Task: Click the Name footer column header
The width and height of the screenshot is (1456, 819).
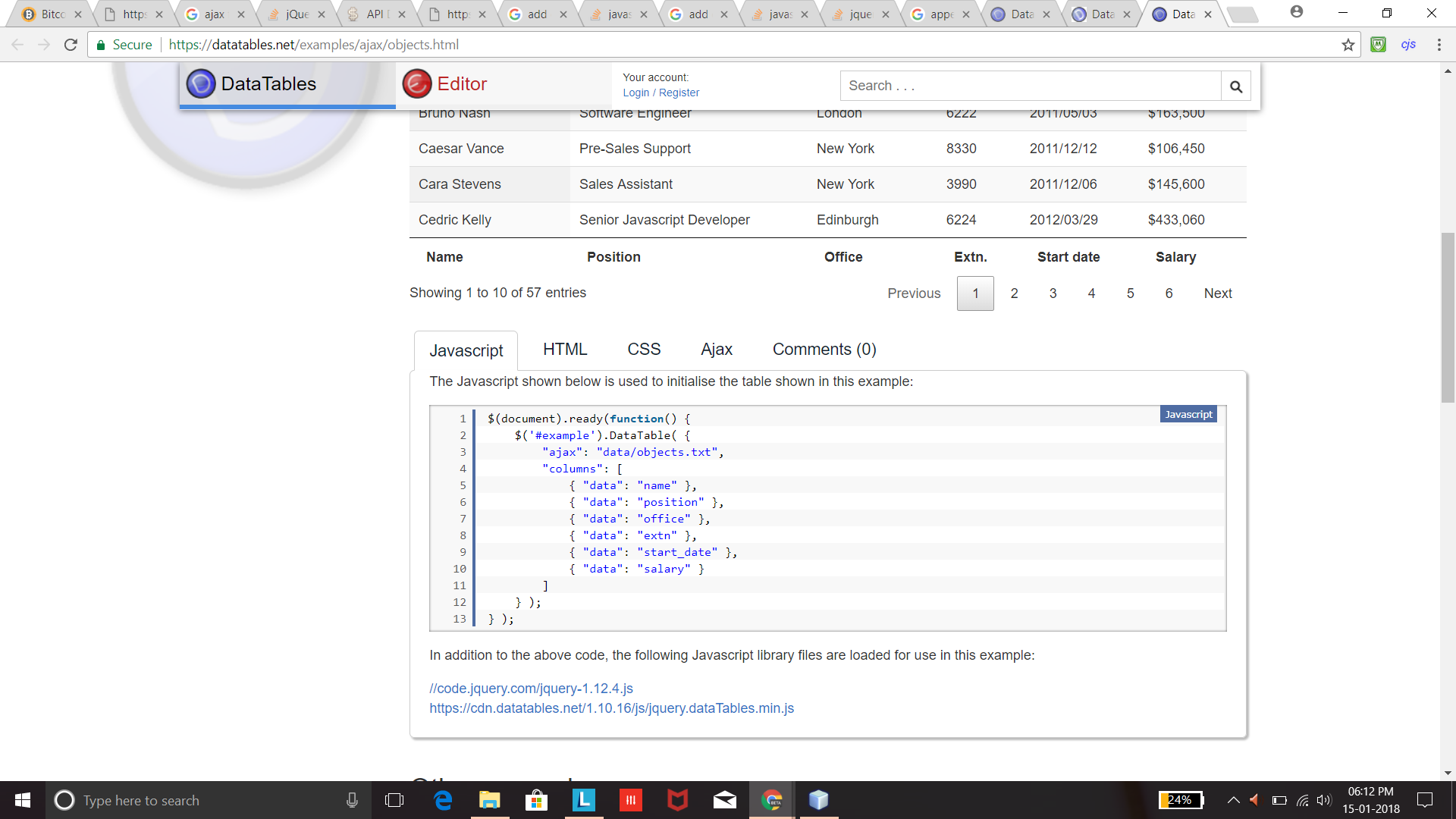Action: [x=444, y=257]
